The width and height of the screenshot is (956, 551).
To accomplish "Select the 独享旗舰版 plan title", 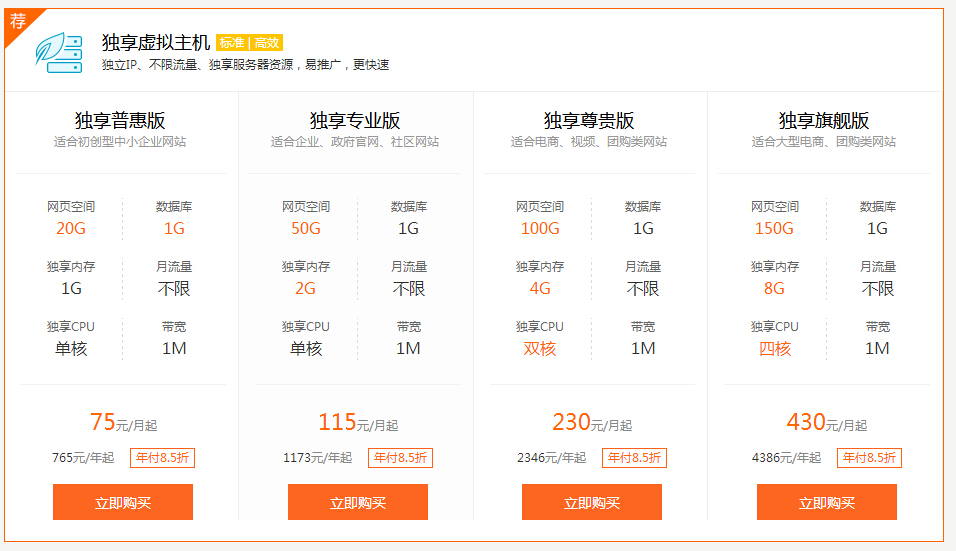I will [x=824, y=121].
